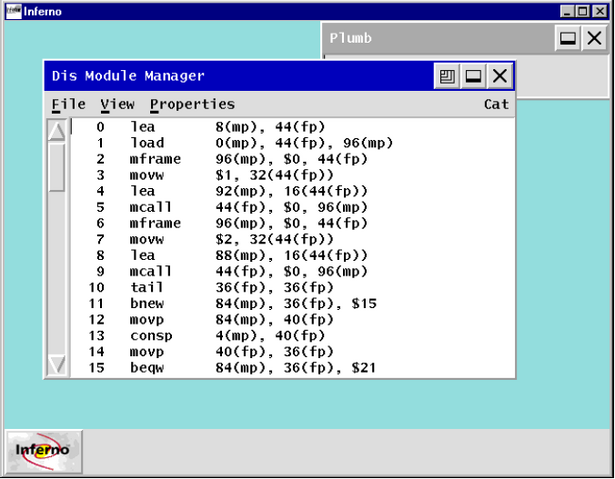Viewport: 615px width, 479px height.
Task: Click the scroll up arrow in disassembly list
Action: 57,131
